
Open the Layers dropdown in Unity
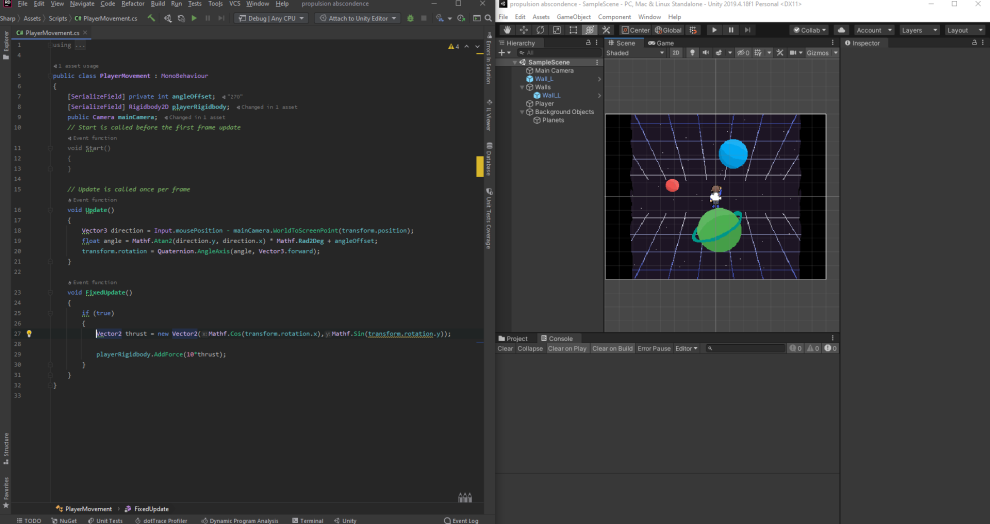(918, 30)
